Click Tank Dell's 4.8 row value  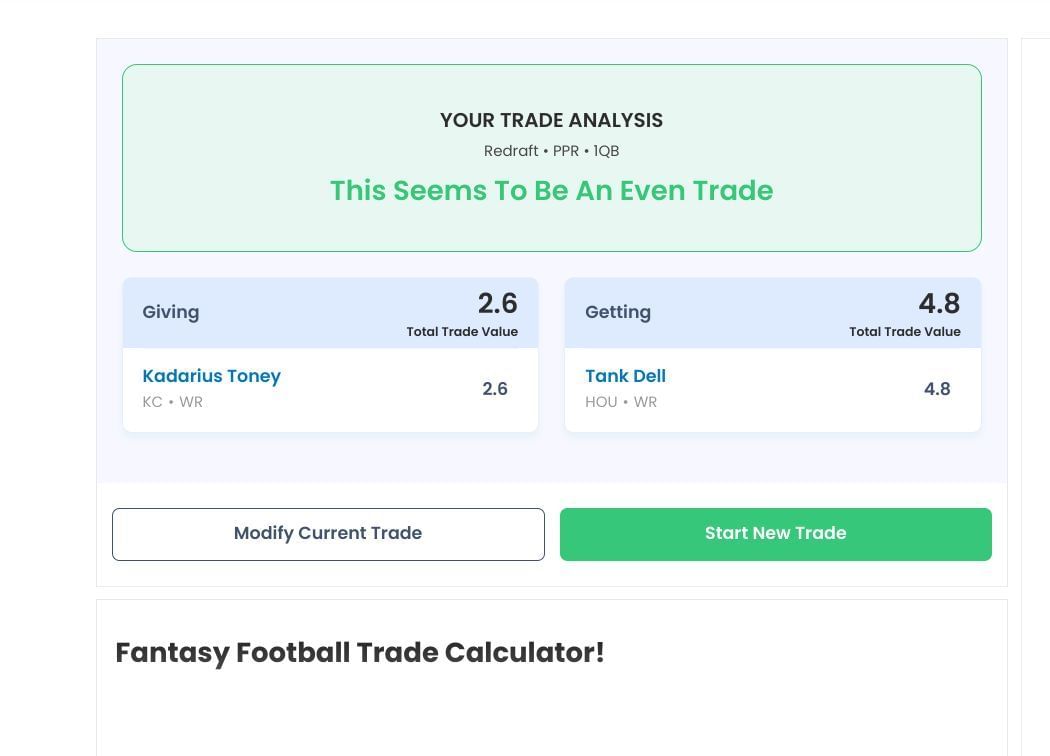(x=937, y=389)
